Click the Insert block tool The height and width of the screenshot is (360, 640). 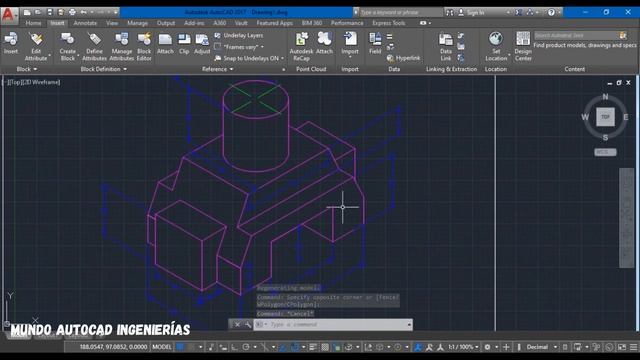11,43
